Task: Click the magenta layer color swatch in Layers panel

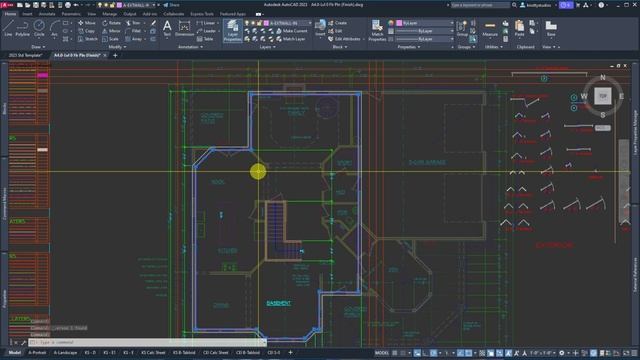Action: [x=267, y=23]
